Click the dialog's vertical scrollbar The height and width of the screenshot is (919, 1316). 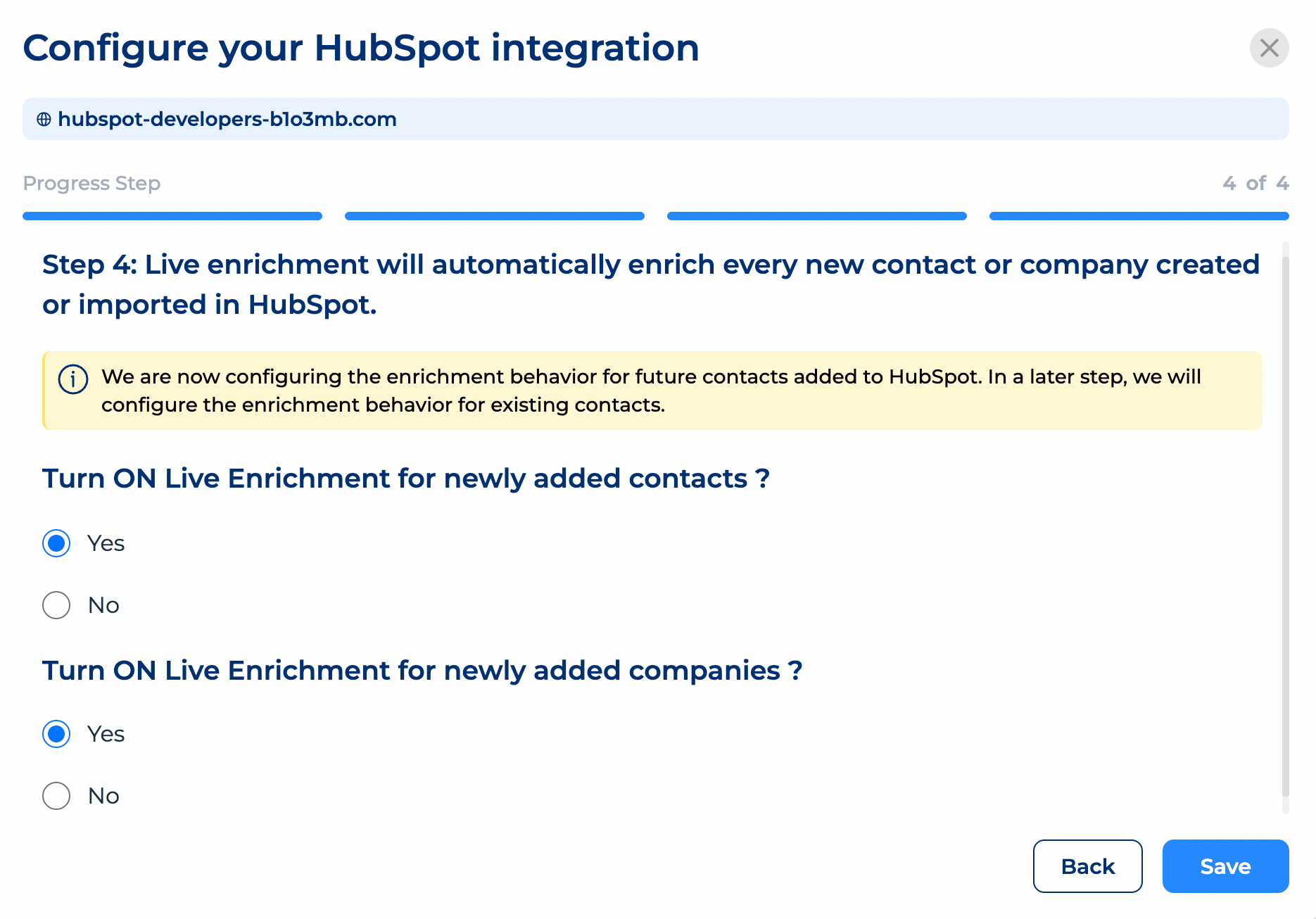(x=1286, y=528)
